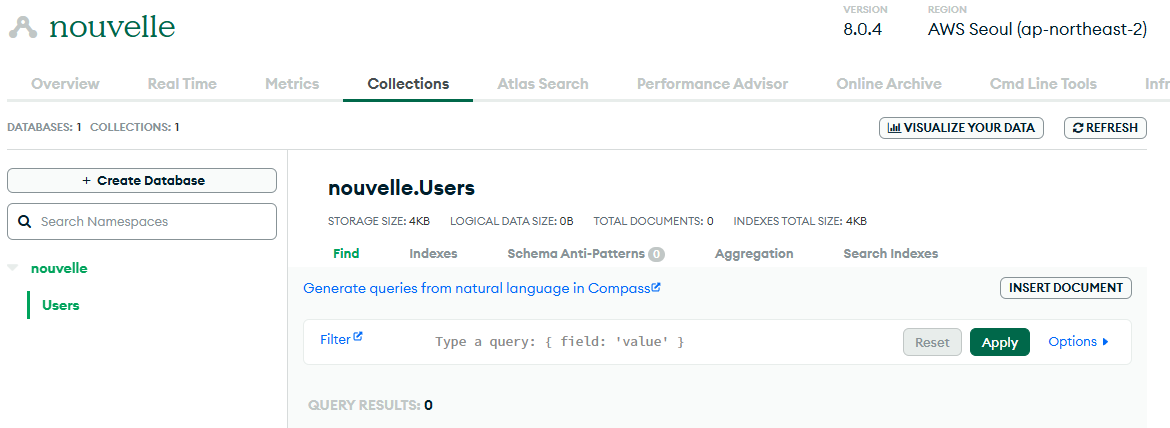Switch to the Atlas Search tab

pyautogui.click(x=542, y=84)
